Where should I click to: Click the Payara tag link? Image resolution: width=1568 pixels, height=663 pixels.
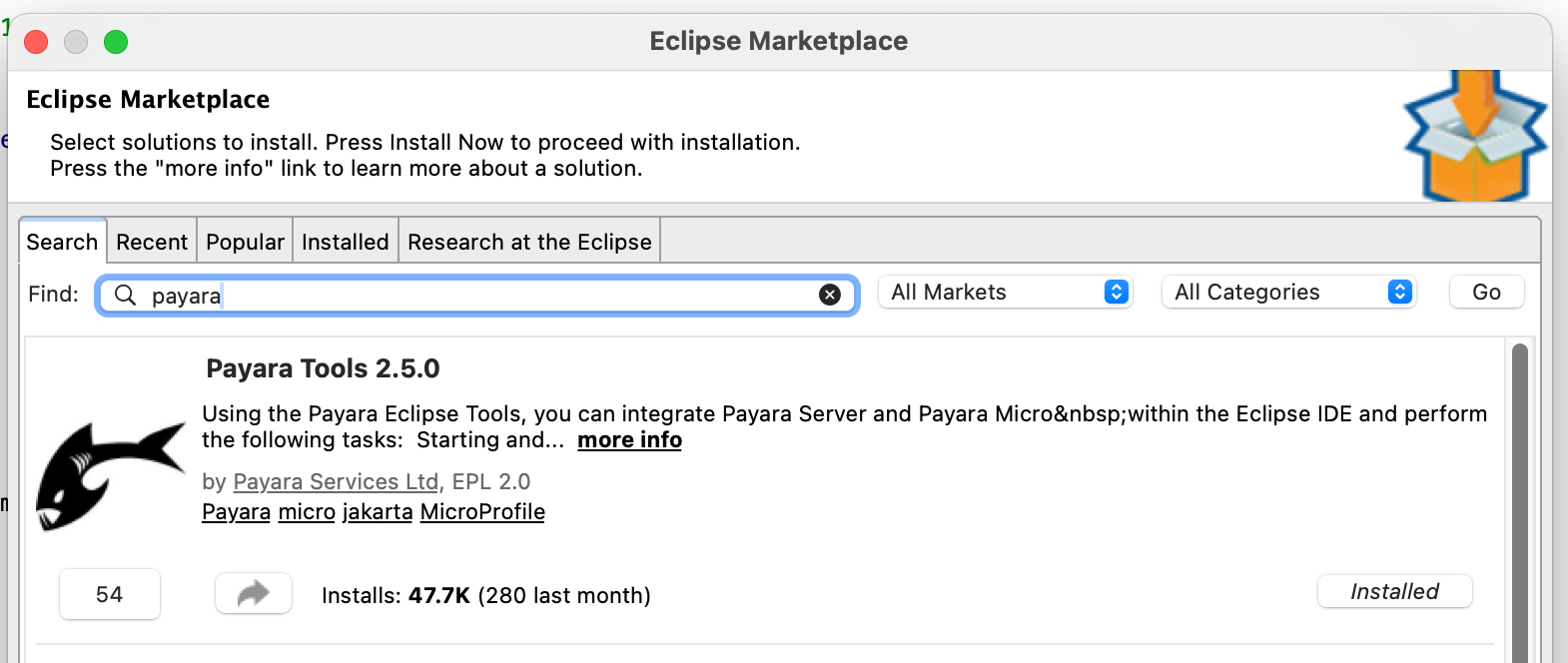236,511
